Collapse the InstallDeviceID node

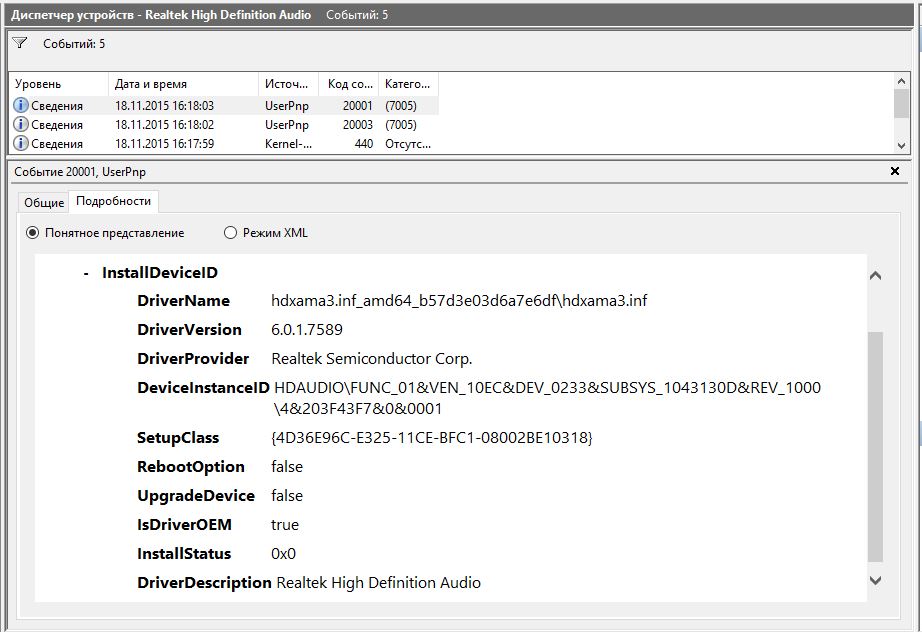pyautogui.click(x=86, y=273)
